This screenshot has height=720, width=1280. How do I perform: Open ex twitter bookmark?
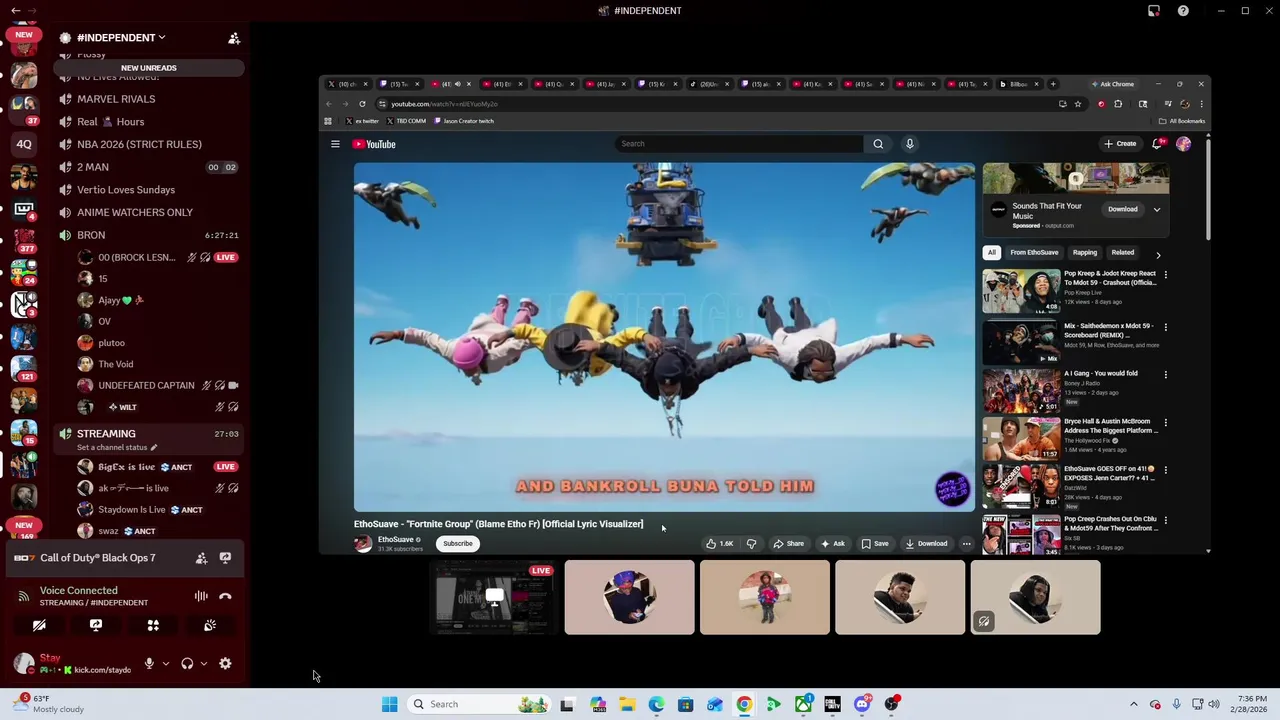(363, 121)
